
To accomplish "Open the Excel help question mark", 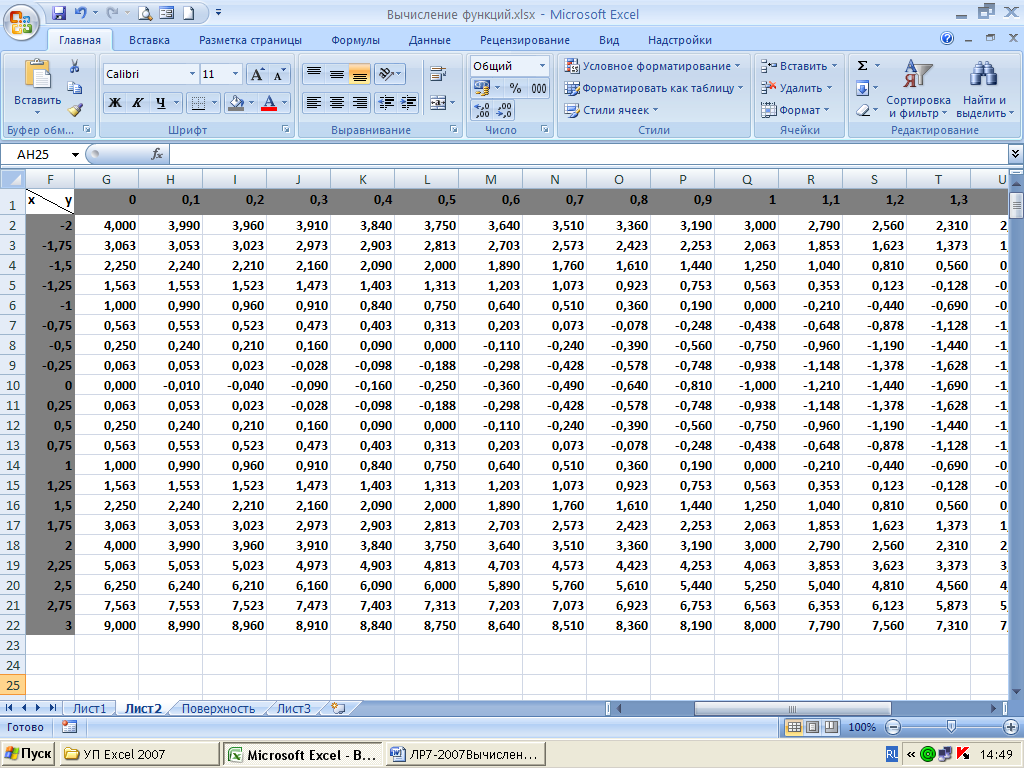I will tap(947, 39).
